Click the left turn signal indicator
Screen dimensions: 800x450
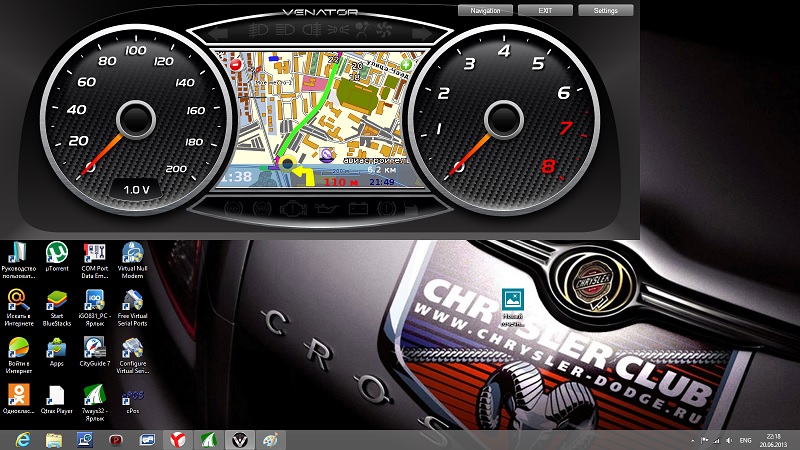coord(218,34)
